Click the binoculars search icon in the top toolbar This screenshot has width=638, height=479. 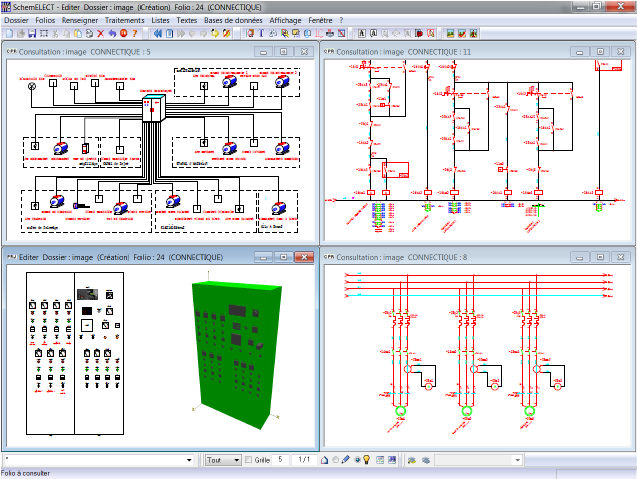pyautogui.click(x=273, y=33)
